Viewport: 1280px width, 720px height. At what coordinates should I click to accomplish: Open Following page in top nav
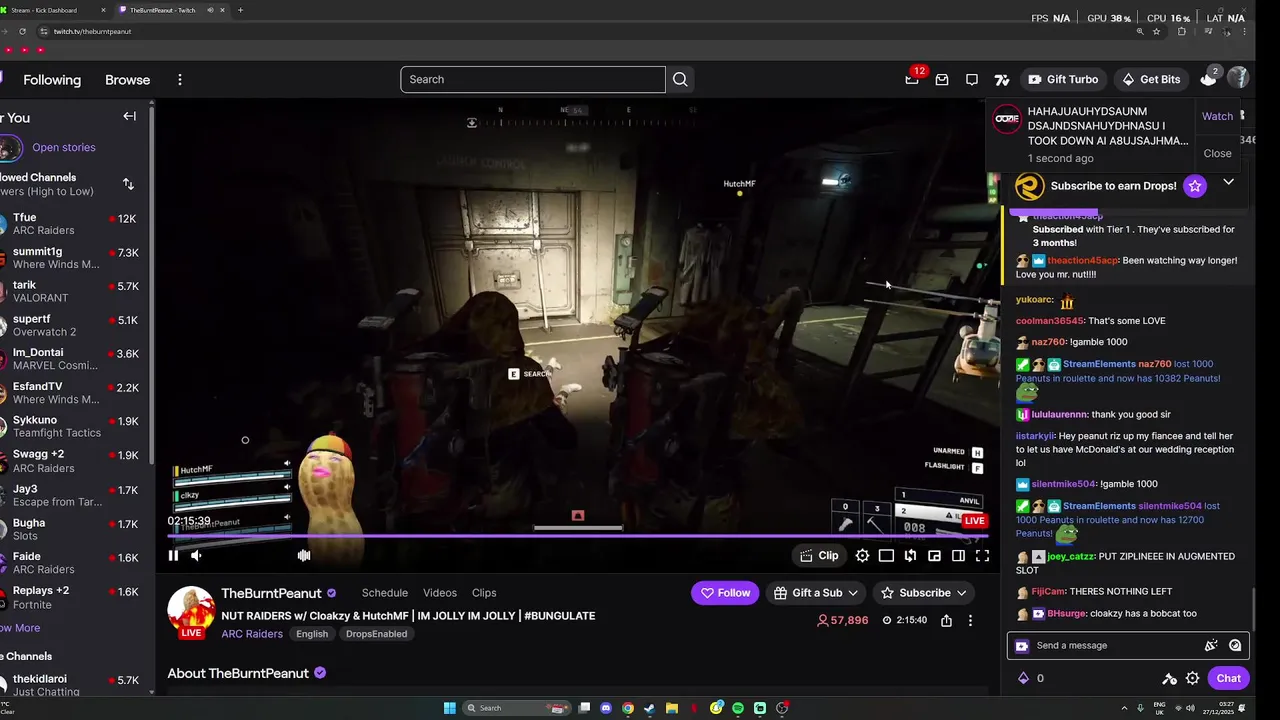(52, 80)
